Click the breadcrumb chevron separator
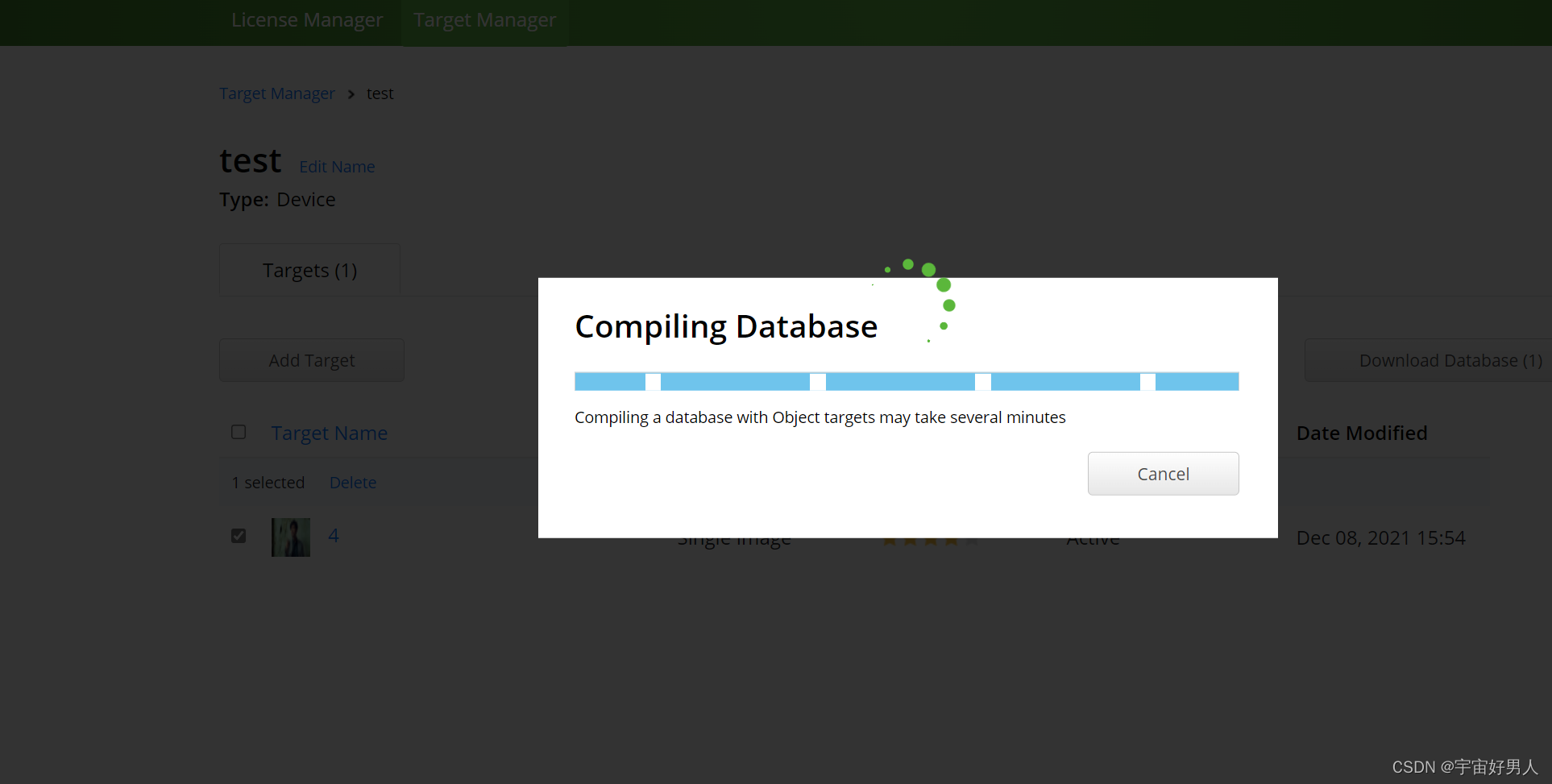 [351, 94]
